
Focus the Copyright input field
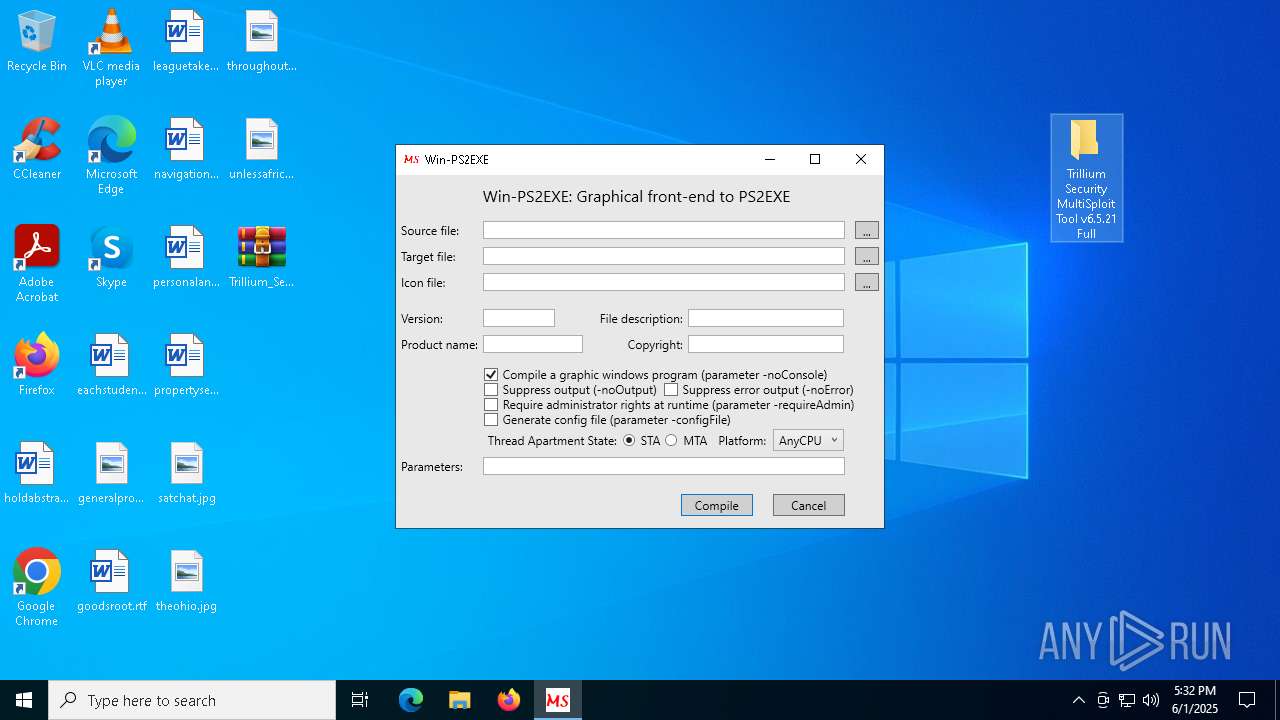(x=766, y=344)
